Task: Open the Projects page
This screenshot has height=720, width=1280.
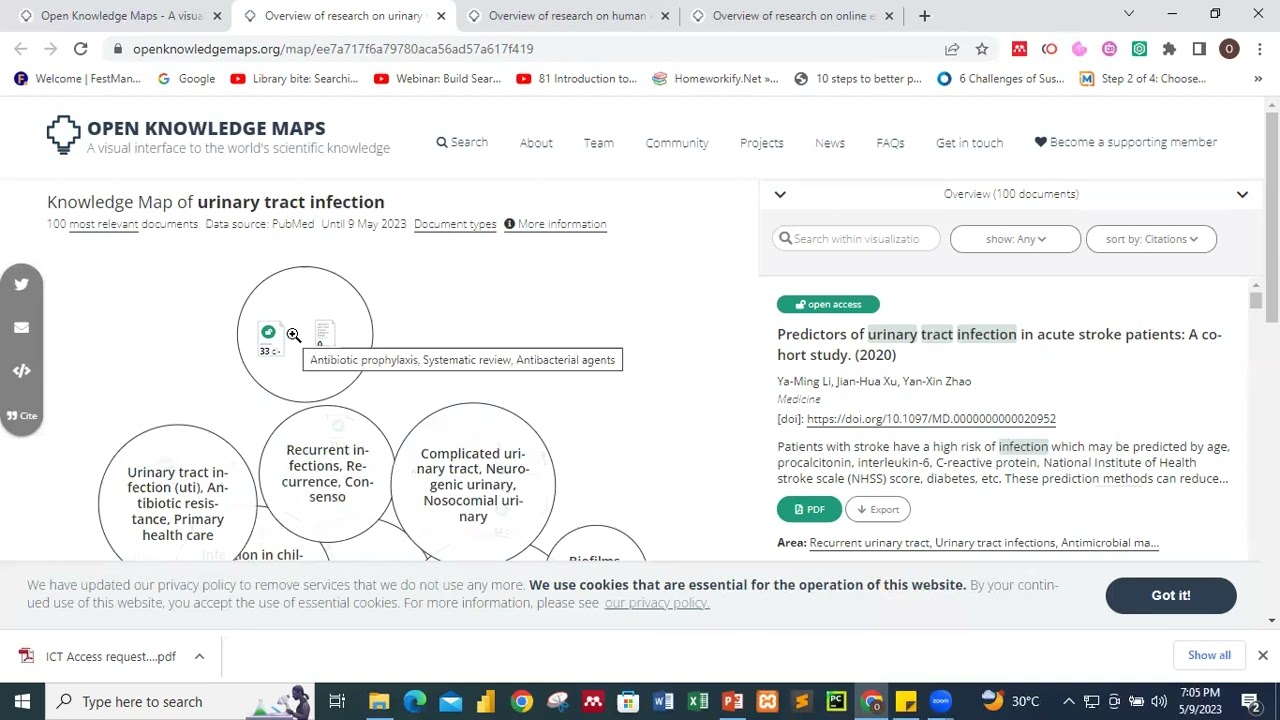Action: tap(762, 143)
